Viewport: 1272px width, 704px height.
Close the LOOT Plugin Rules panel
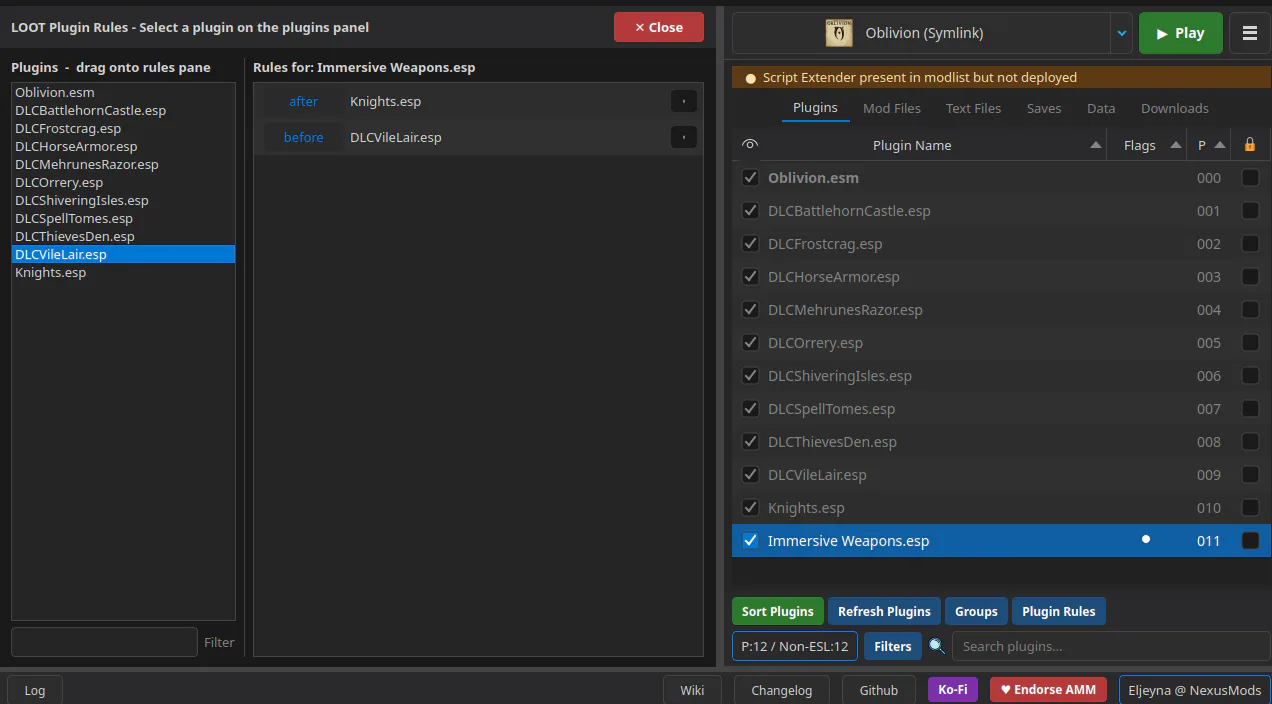(659, 27)
